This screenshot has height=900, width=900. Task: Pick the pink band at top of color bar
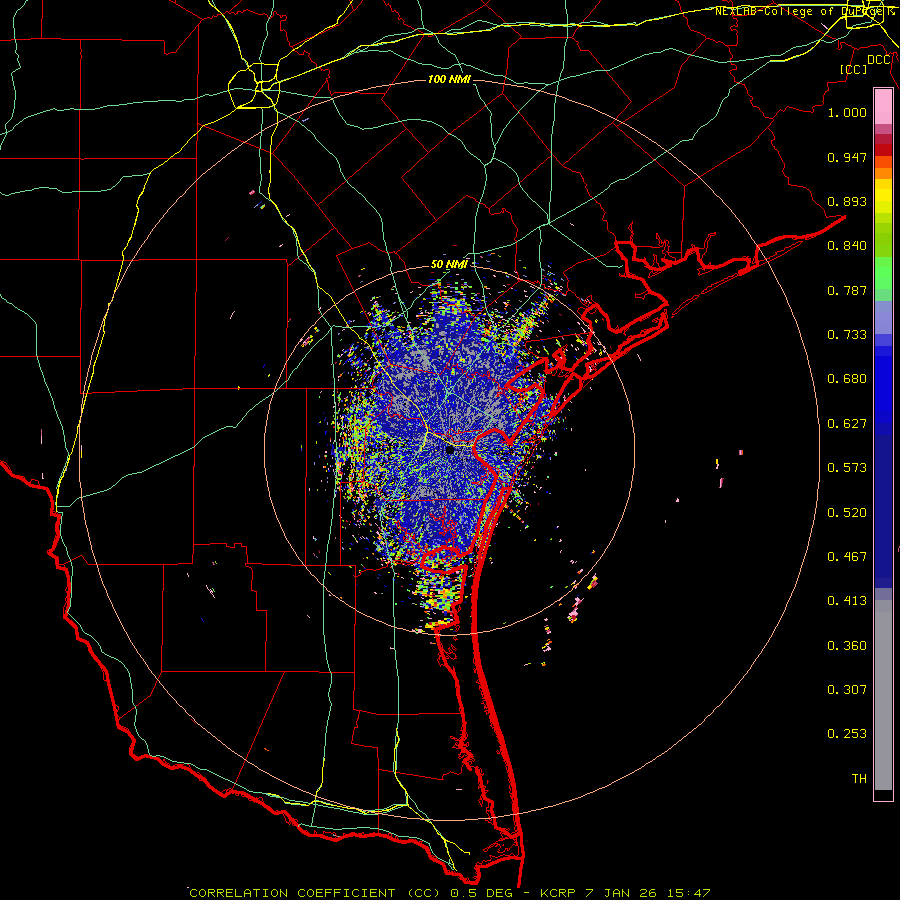(x=883, y=107)
